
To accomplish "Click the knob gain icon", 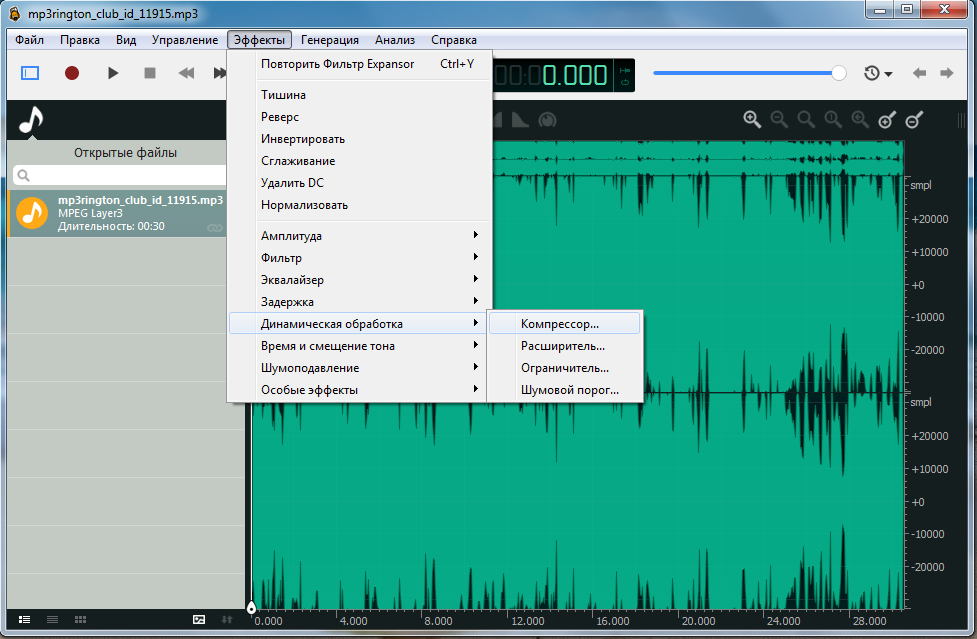I will [547, 120].
